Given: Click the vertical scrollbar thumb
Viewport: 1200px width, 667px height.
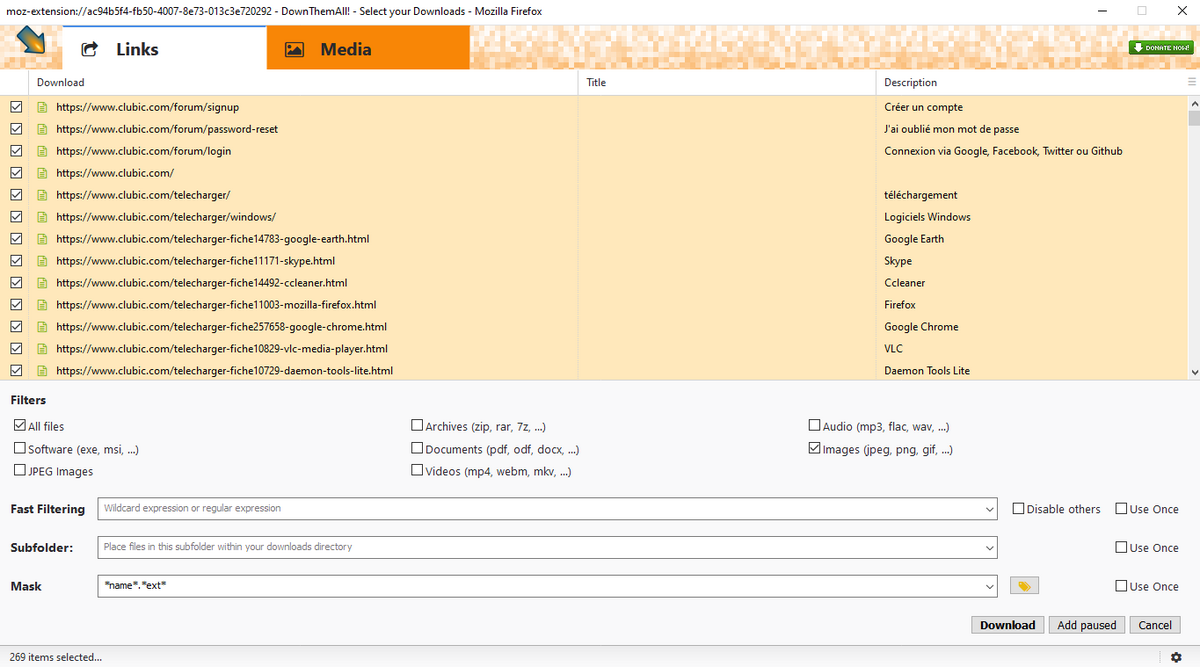Looking at the screenshot, I should 1193,118.
